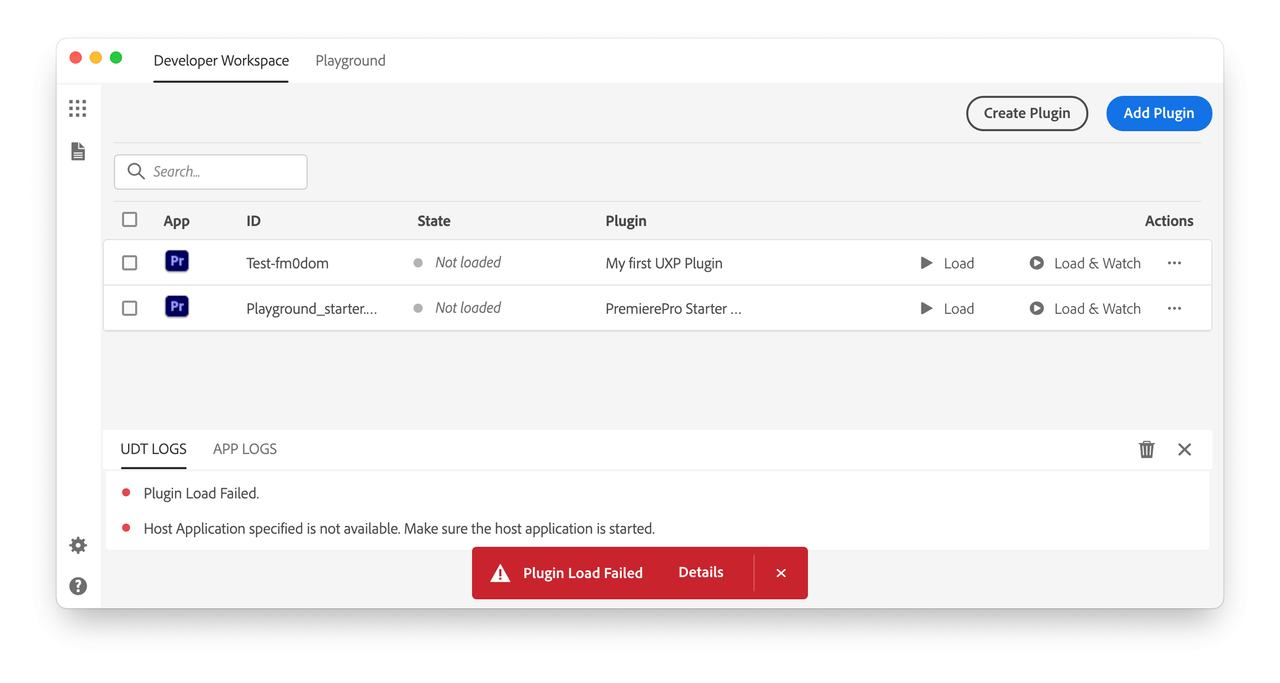Image resolution: width=1280 pixels, height=683 pixels.
Task: Click the Add Plugin button
Action: click(1158, 113)
